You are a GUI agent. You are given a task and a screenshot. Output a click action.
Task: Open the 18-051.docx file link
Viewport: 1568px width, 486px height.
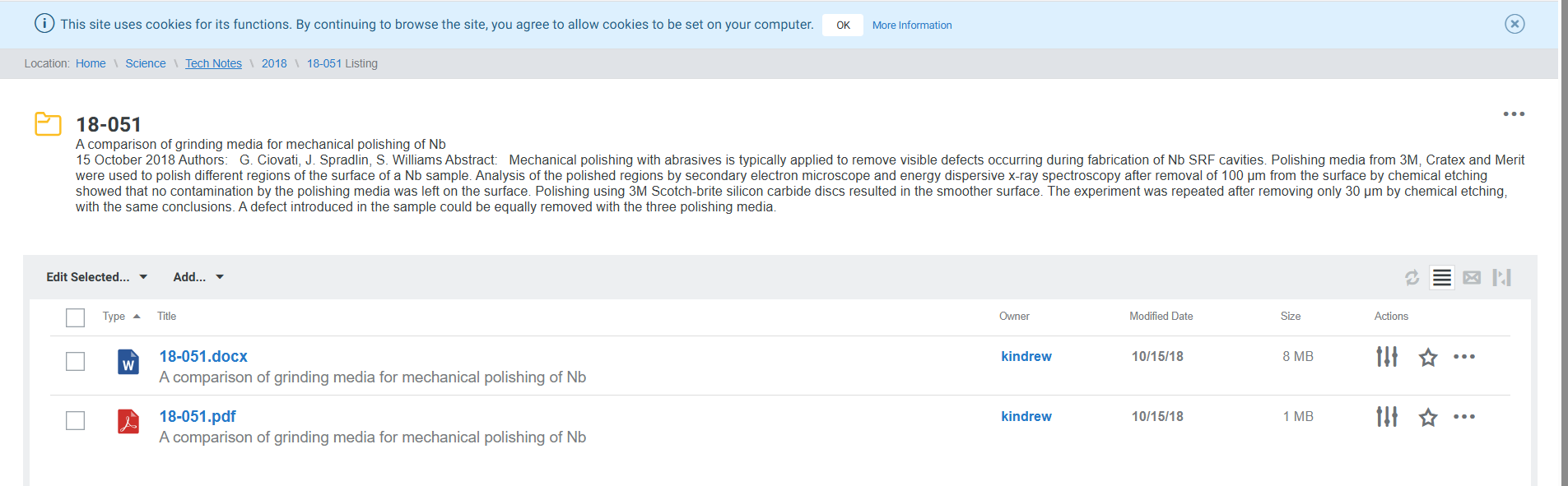tap(203, 356)
